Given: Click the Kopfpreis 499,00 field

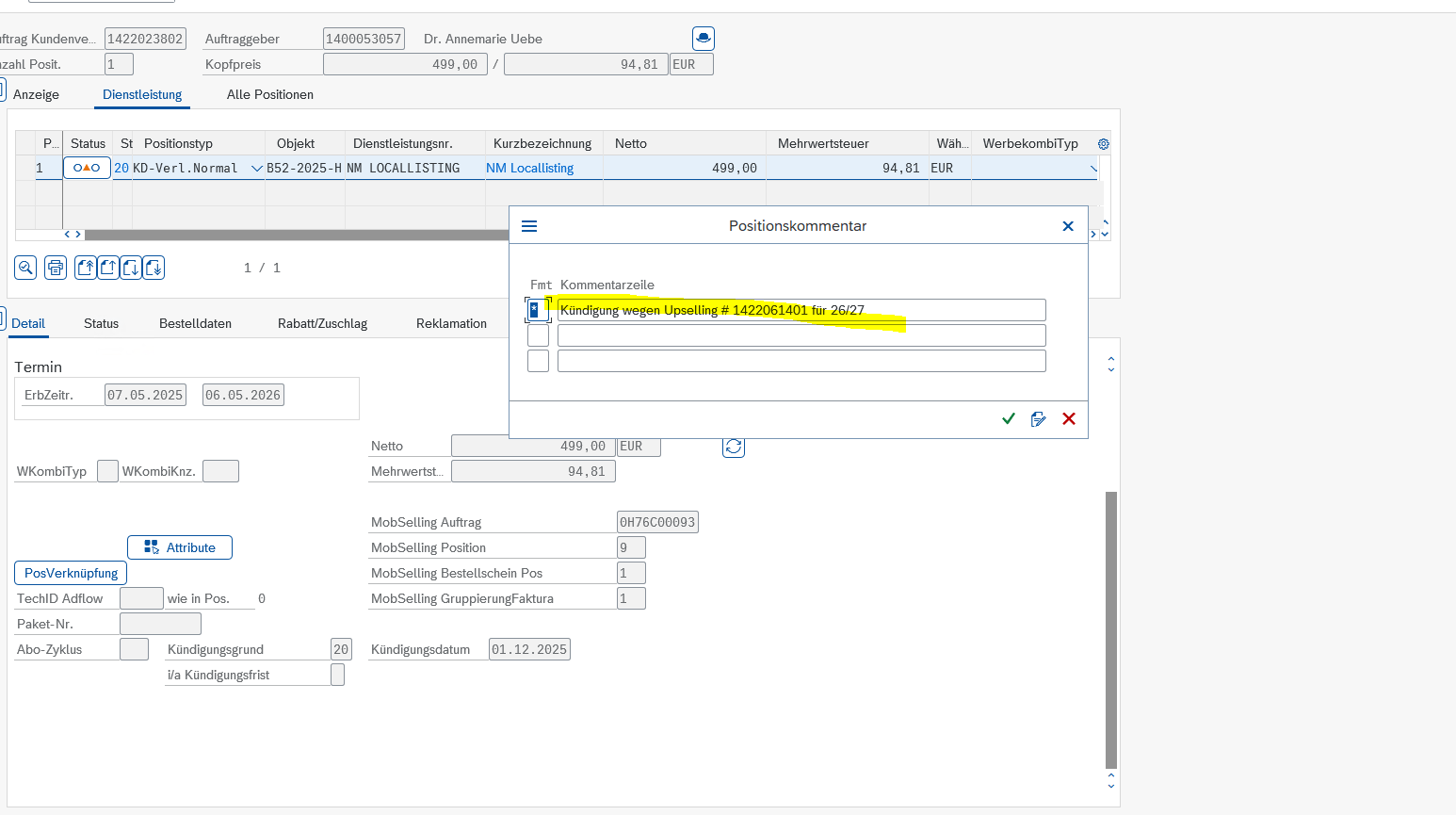Looking at the screenshot, I should click(405, 64).
